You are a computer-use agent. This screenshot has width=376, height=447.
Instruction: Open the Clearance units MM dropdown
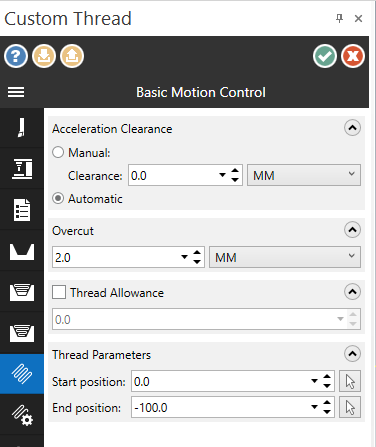point(304,175)
